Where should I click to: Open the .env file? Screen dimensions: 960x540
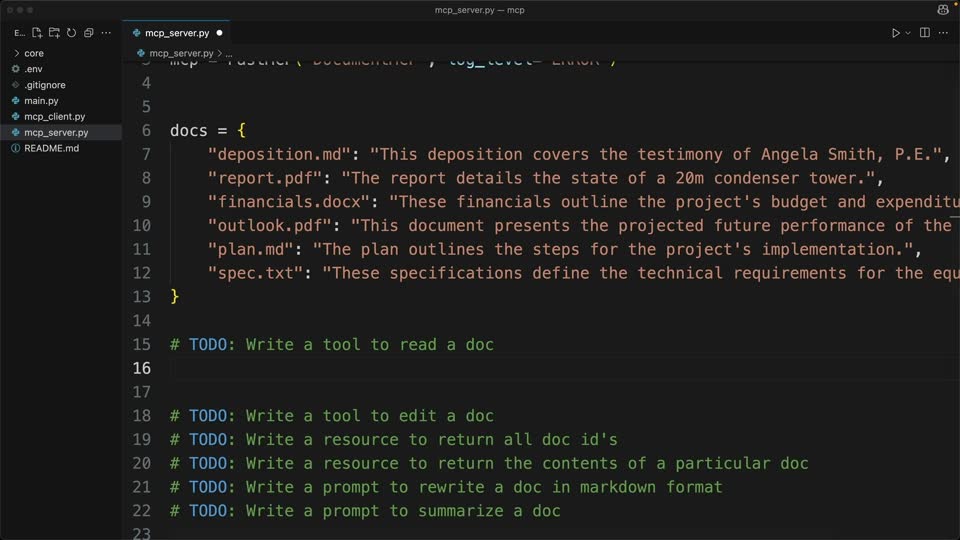point(61,69)
